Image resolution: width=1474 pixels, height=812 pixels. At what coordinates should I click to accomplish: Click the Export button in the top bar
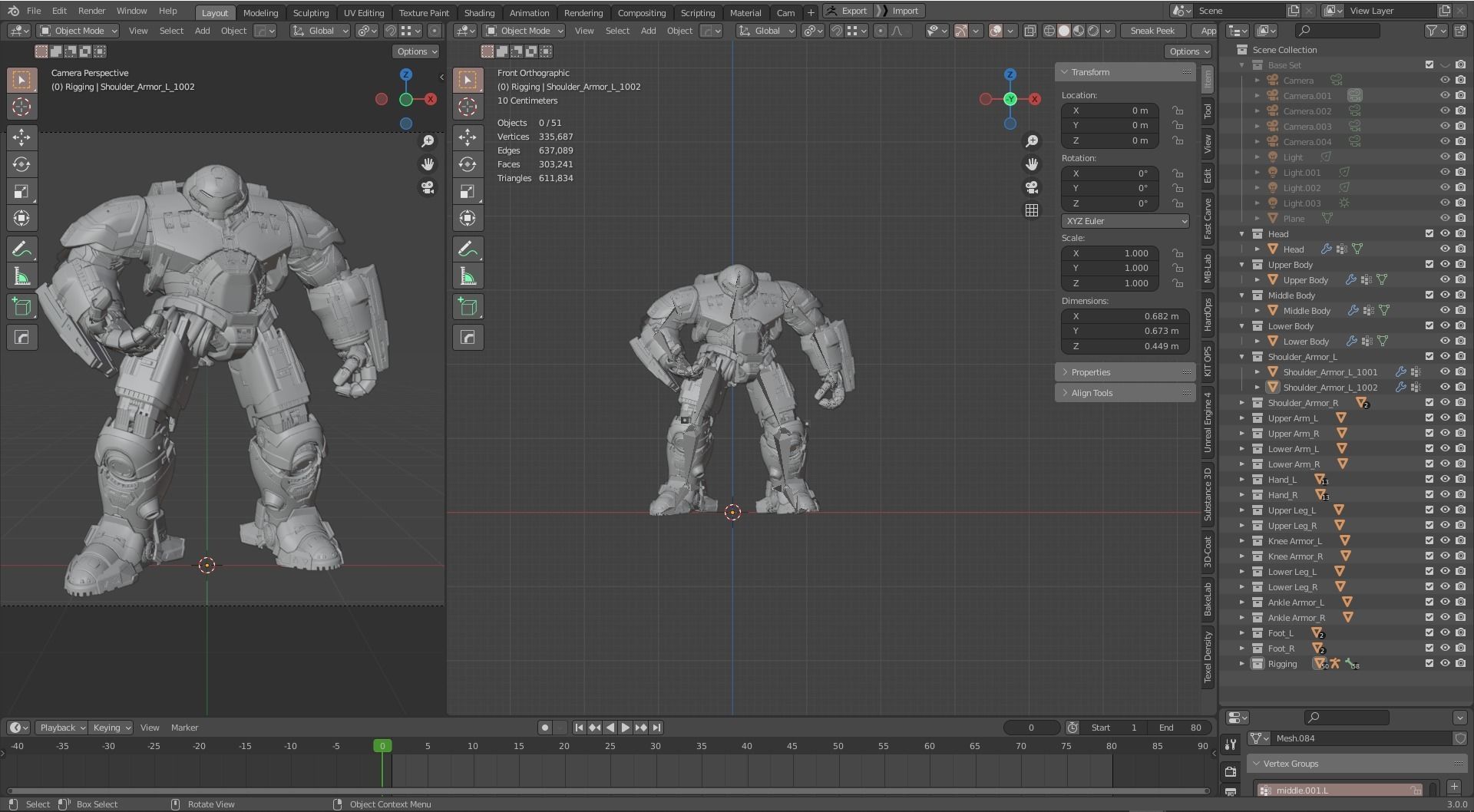point(848,11)
